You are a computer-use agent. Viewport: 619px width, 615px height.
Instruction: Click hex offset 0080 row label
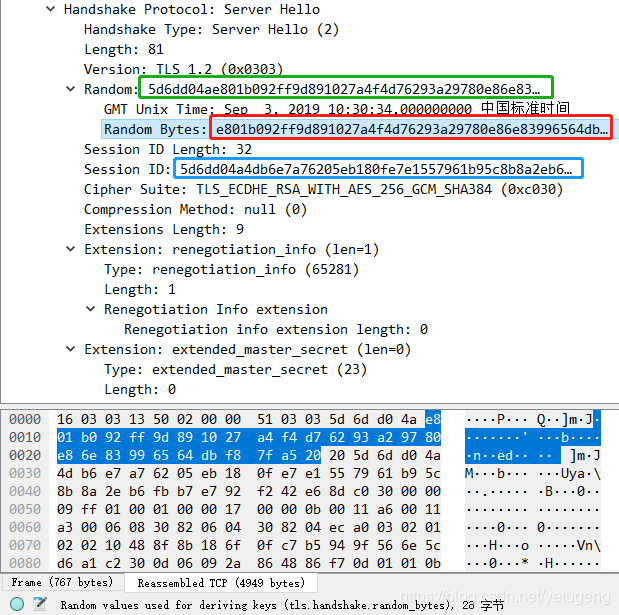pos(25,563)
